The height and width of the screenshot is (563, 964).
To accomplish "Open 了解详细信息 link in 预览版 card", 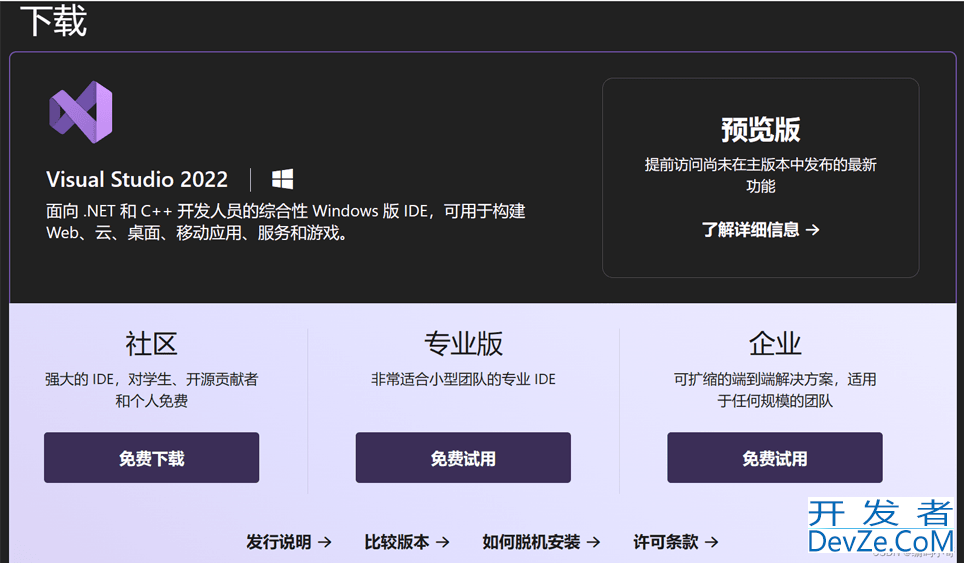I will 761,230.
